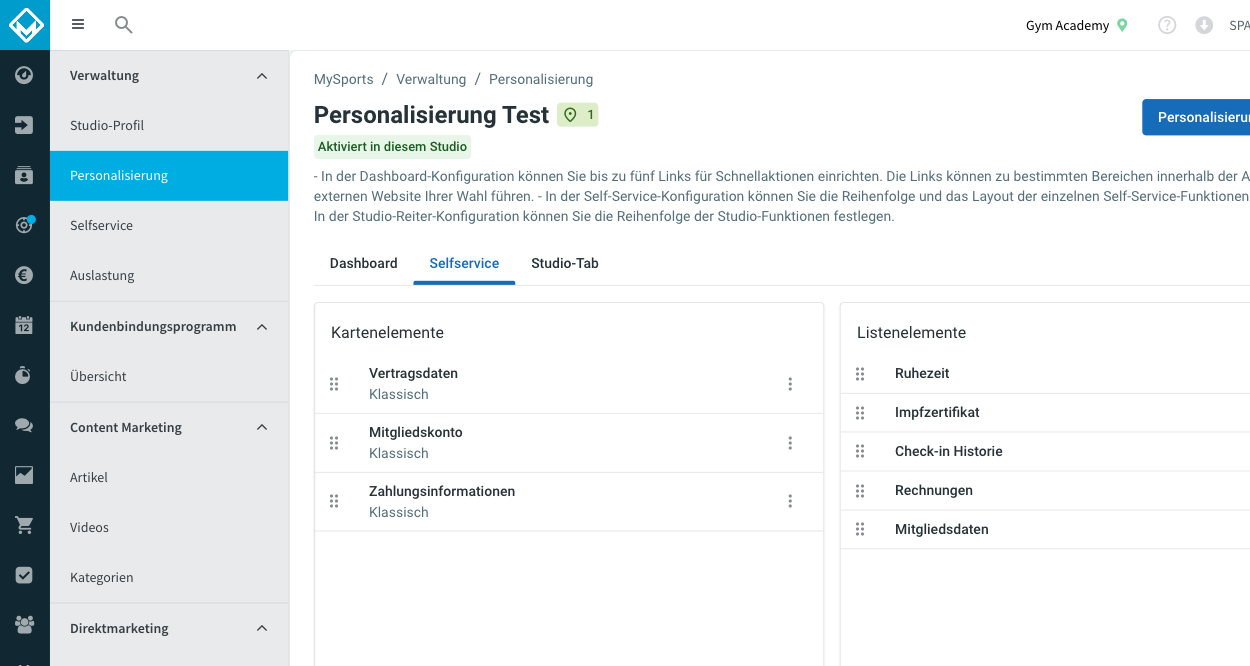
Task: Open the member card icon in the dark sidebar
Action: 25,175
